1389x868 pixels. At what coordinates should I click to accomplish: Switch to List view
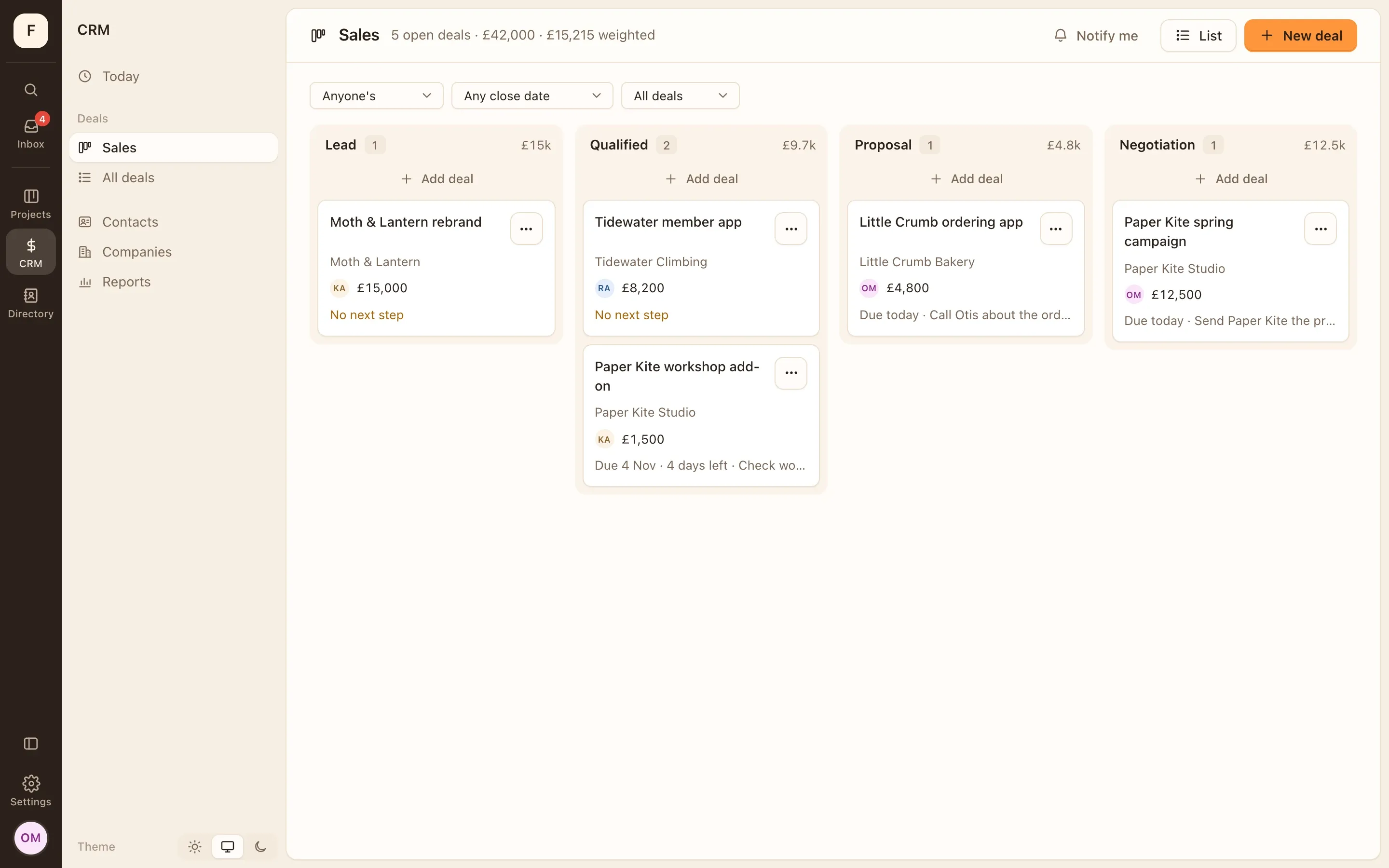point(1198,36)
